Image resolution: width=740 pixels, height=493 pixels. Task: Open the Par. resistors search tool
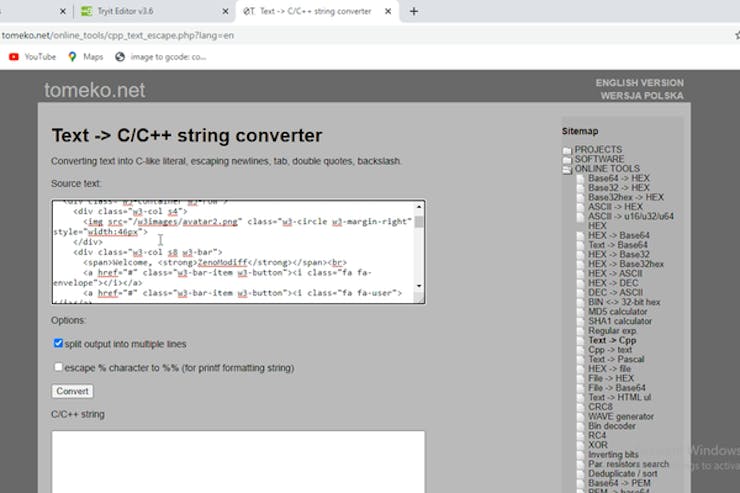(x=628, y=464)
